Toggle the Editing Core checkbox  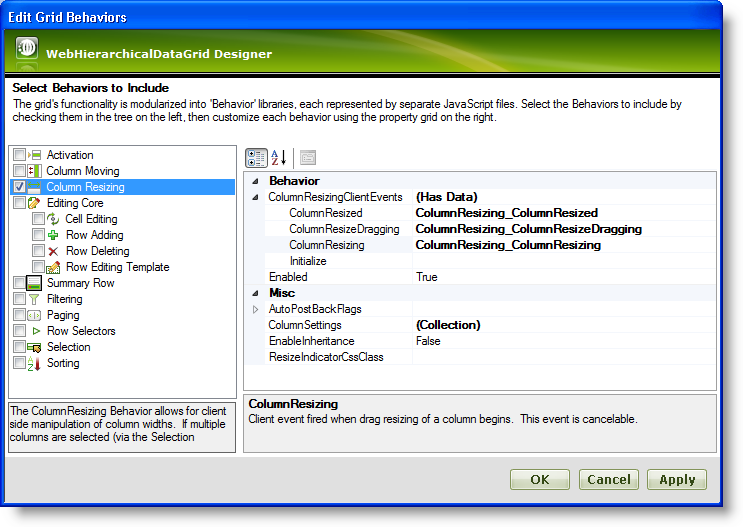(x=19, y=203)
